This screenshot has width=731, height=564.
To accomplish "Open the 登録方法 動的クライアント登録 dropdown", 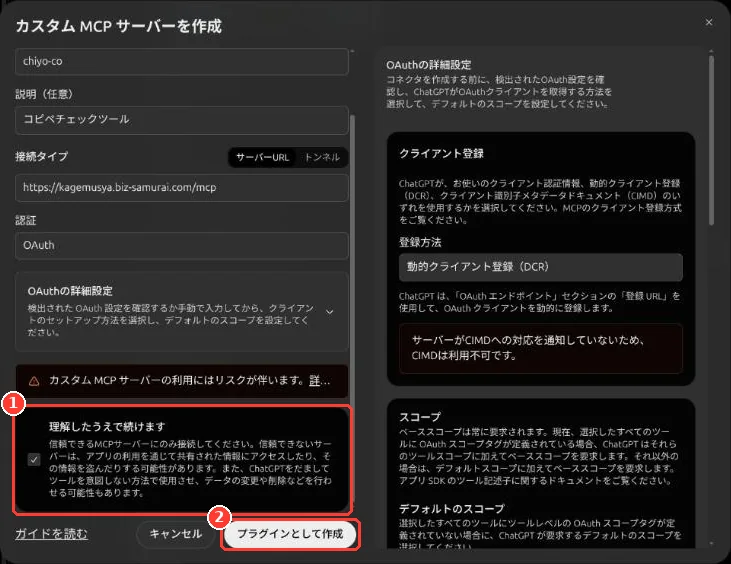I will [541, 267].
